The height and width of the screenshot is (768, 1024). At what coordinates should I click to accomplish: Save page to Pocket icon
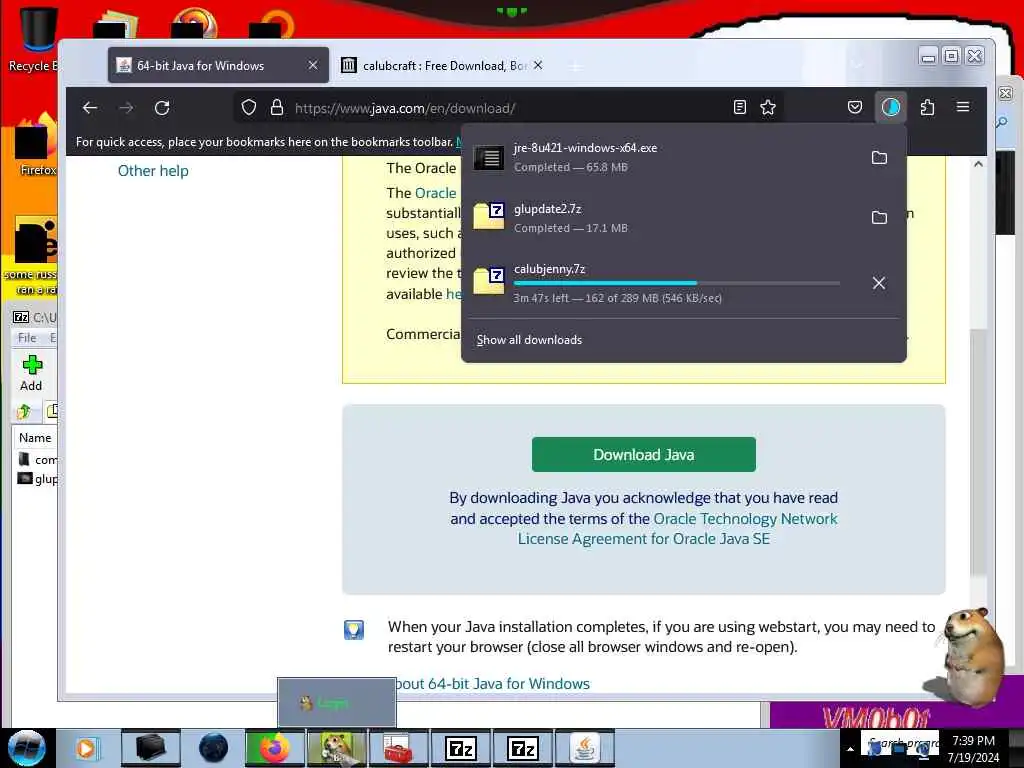(855, 108)
